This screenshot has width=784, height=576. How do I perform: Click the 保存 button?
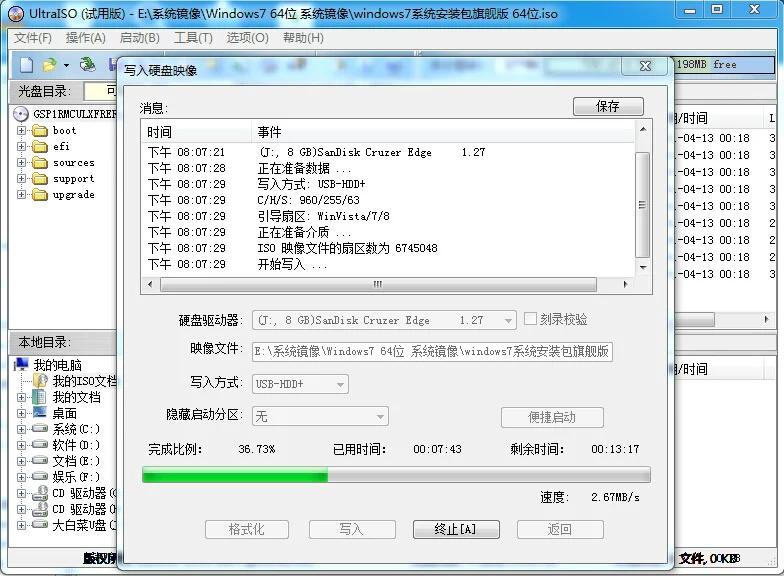[608, 106]
